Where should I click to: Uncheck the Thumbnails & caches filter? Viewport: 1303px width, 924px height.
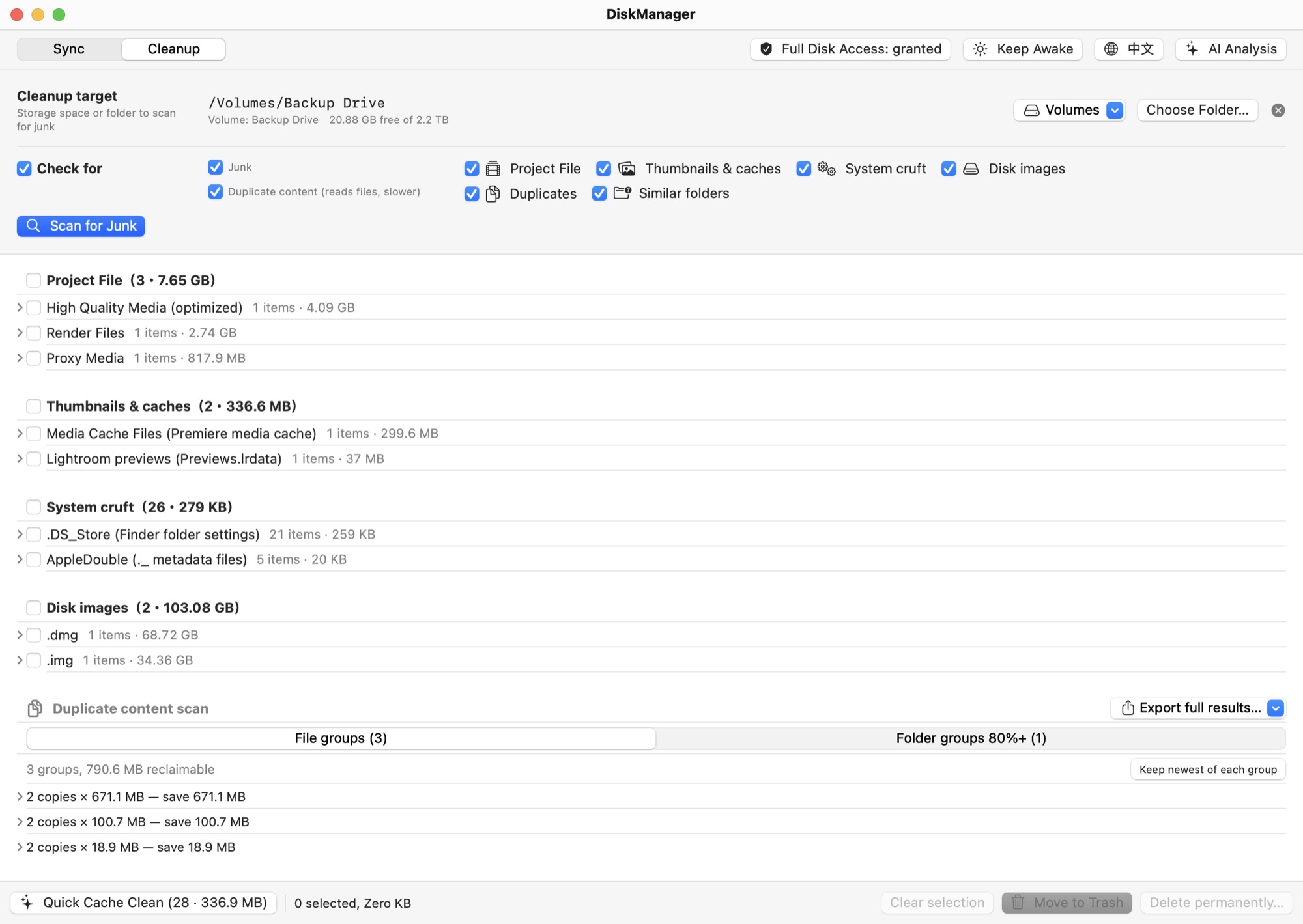(603, 169)
